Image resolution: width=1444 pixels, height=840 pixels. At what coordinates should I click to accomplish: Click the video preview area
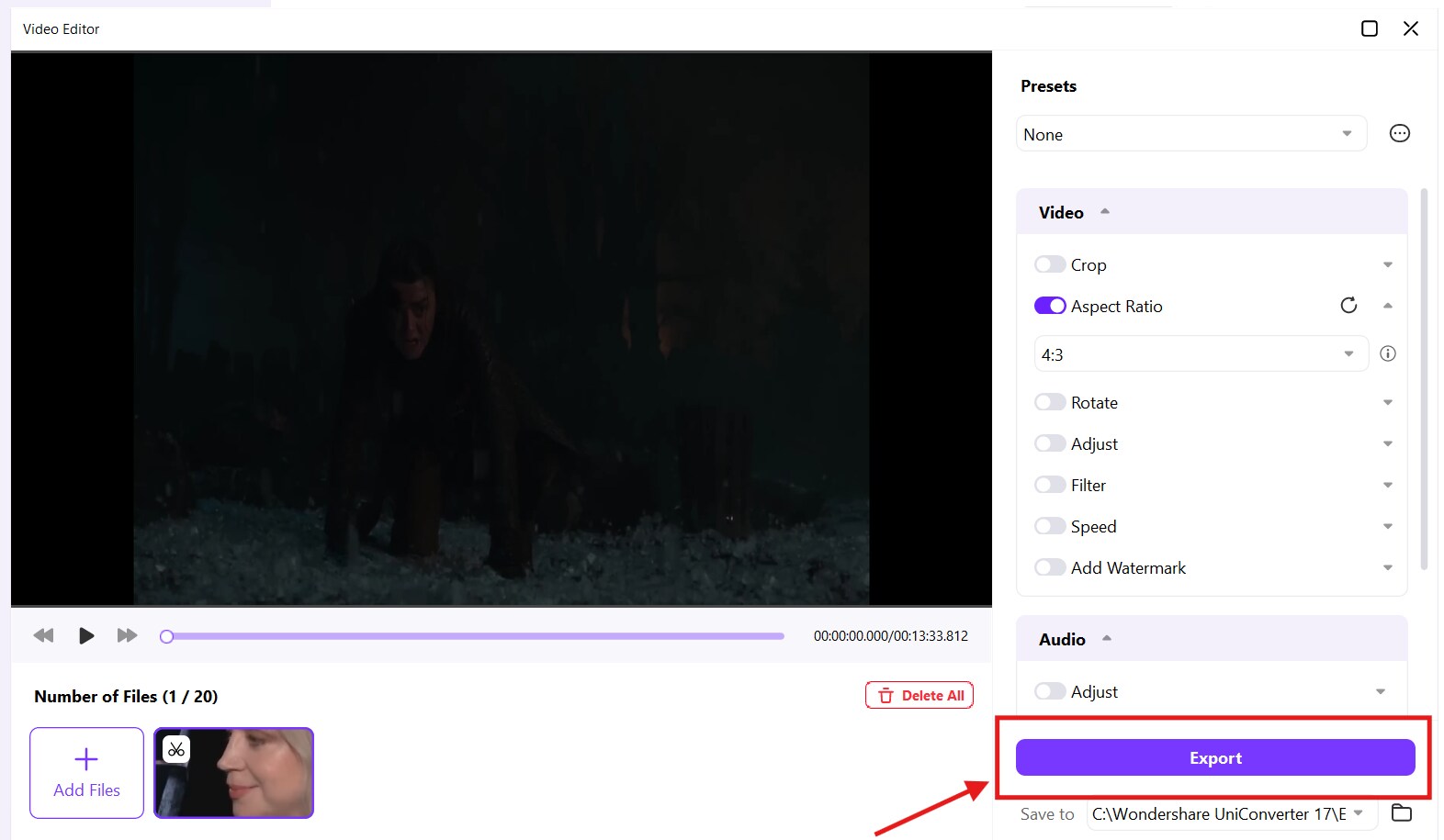click(x=502, y=329)
